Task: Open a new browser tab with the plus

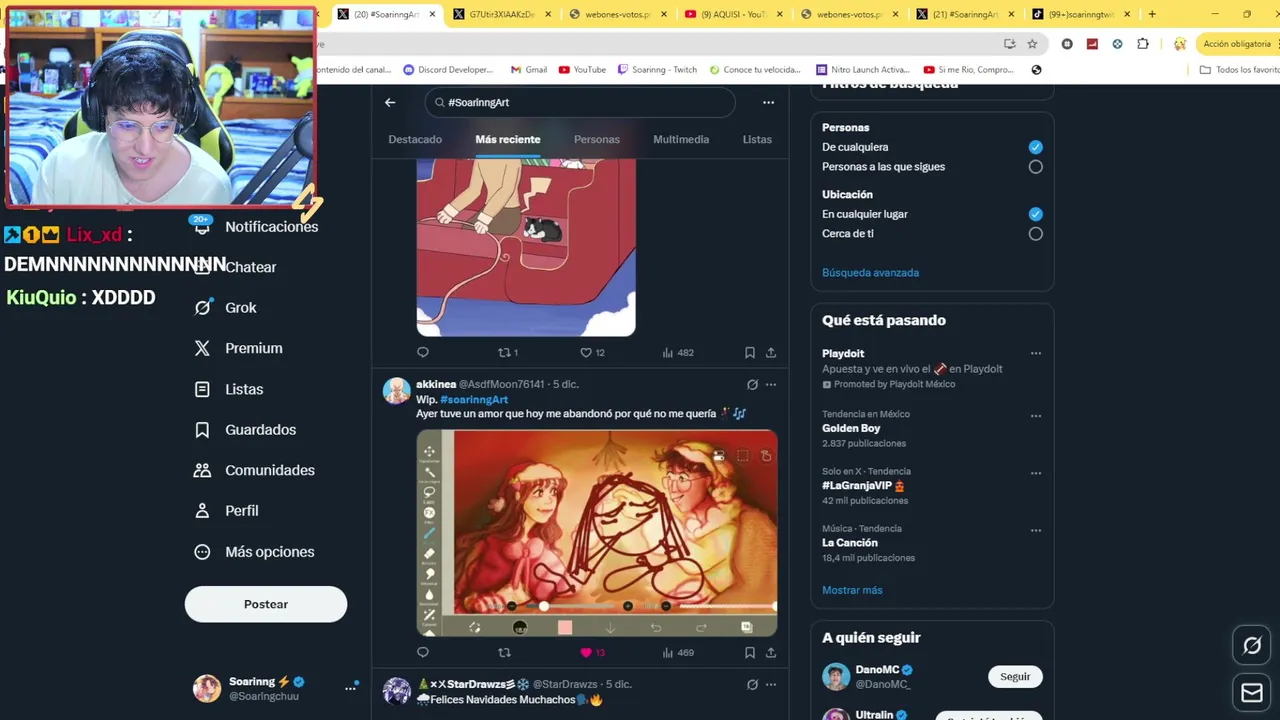Action: (1152, 14)
